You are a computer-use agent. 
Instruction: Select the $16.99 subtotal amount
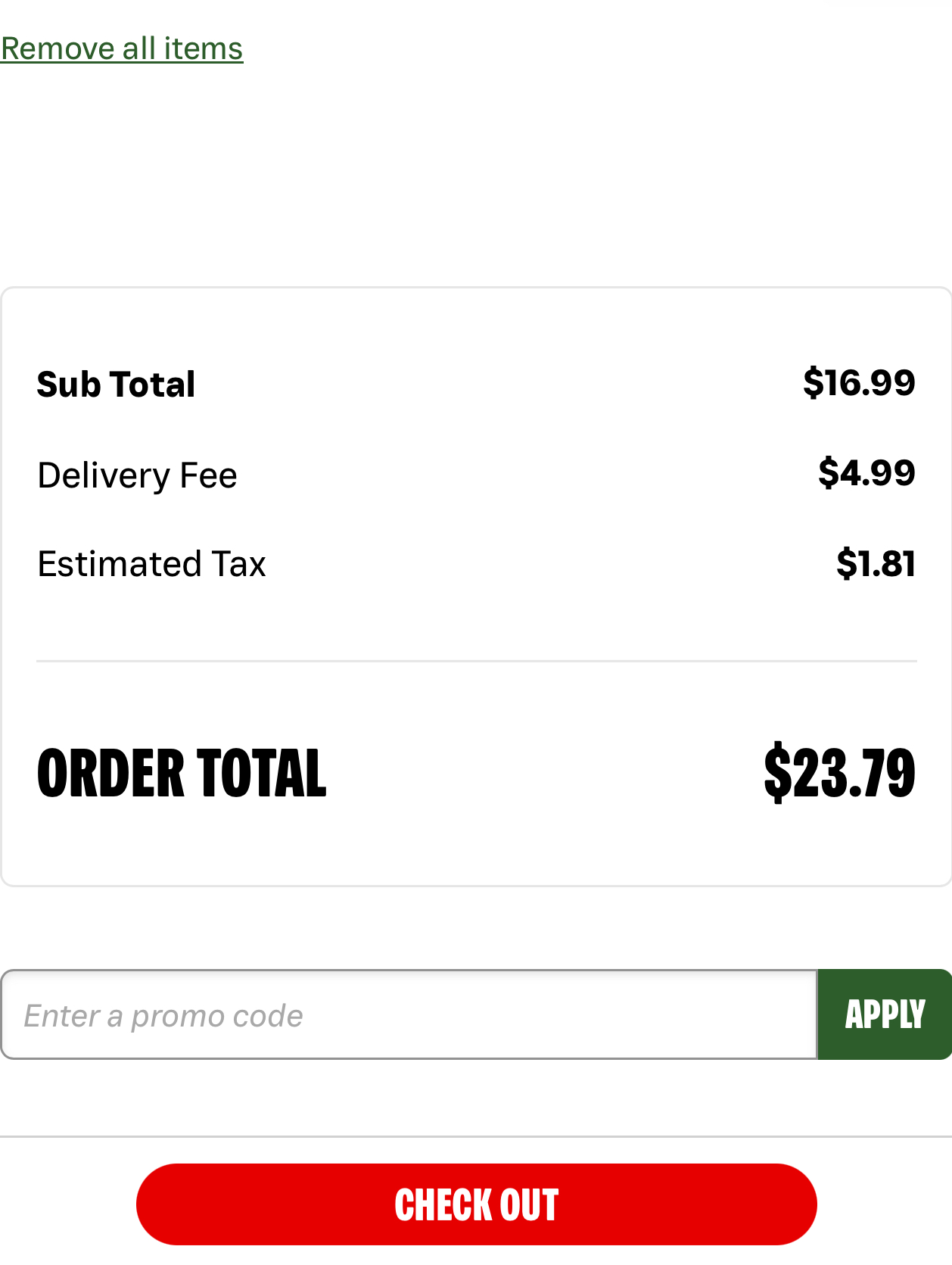[859, 383]
